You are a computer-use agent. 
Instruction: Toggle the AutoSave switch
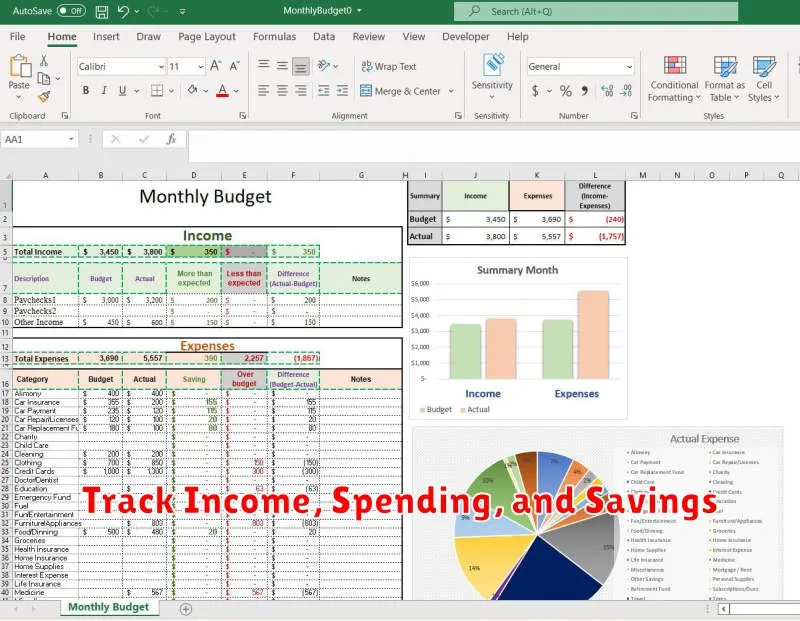(70, 11)
